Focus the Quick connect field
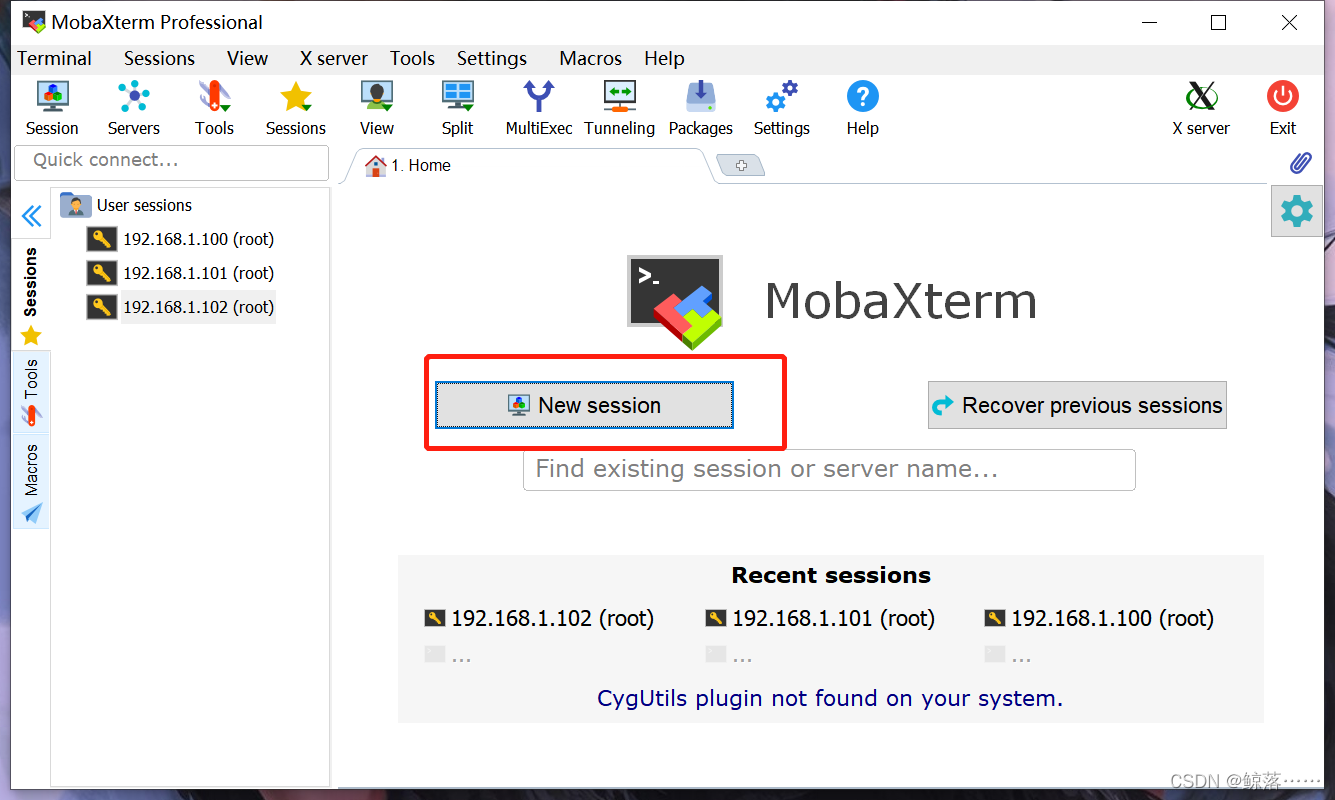Viewport: 1335px width, 800px height. [x=172, y=161]
